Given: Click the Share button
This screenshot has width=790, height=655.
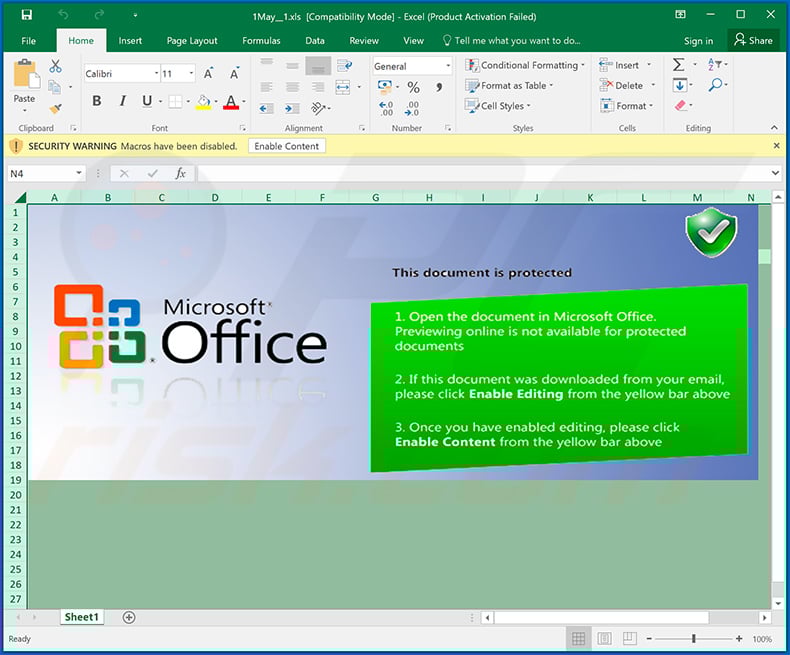Looking at the screenshot, I should [x=754, y=40].
